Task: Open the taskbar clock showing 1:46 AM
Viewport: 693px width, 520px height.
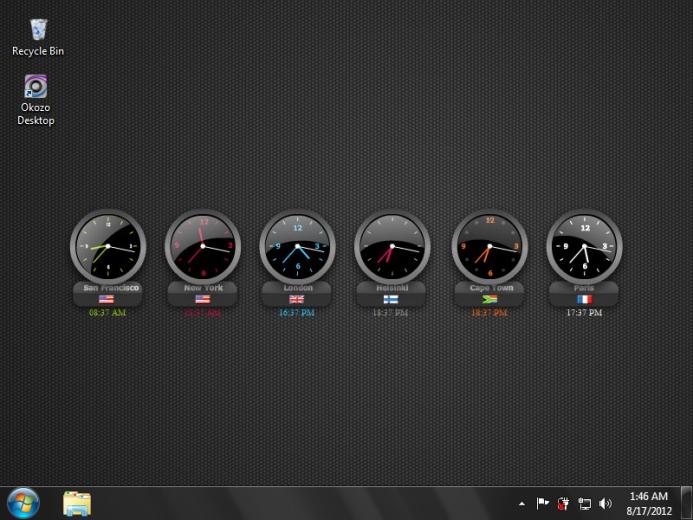Action: 649,504
